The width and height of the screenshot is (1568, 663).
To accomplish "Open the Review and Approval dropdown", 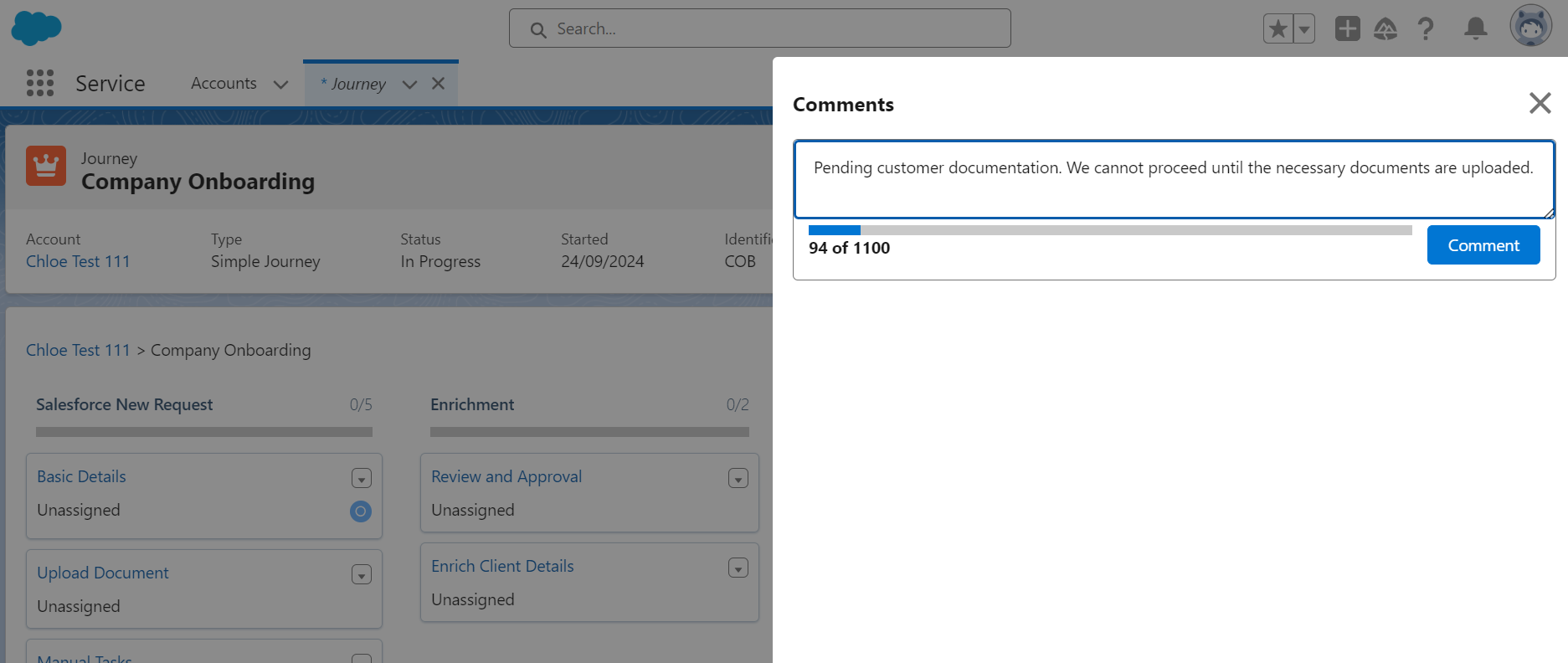I will pos(738,478).
